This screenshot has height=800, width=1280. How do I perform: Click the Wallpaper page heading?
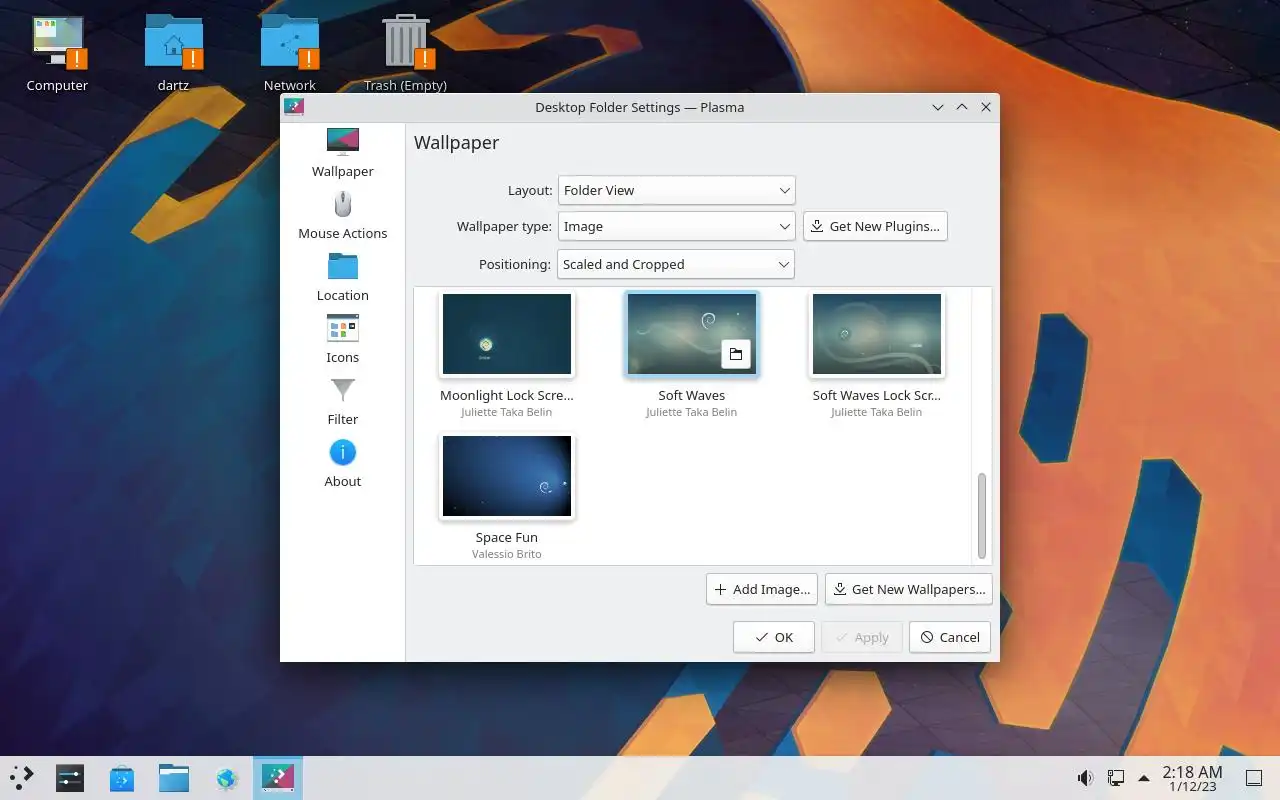coord(457,142)
